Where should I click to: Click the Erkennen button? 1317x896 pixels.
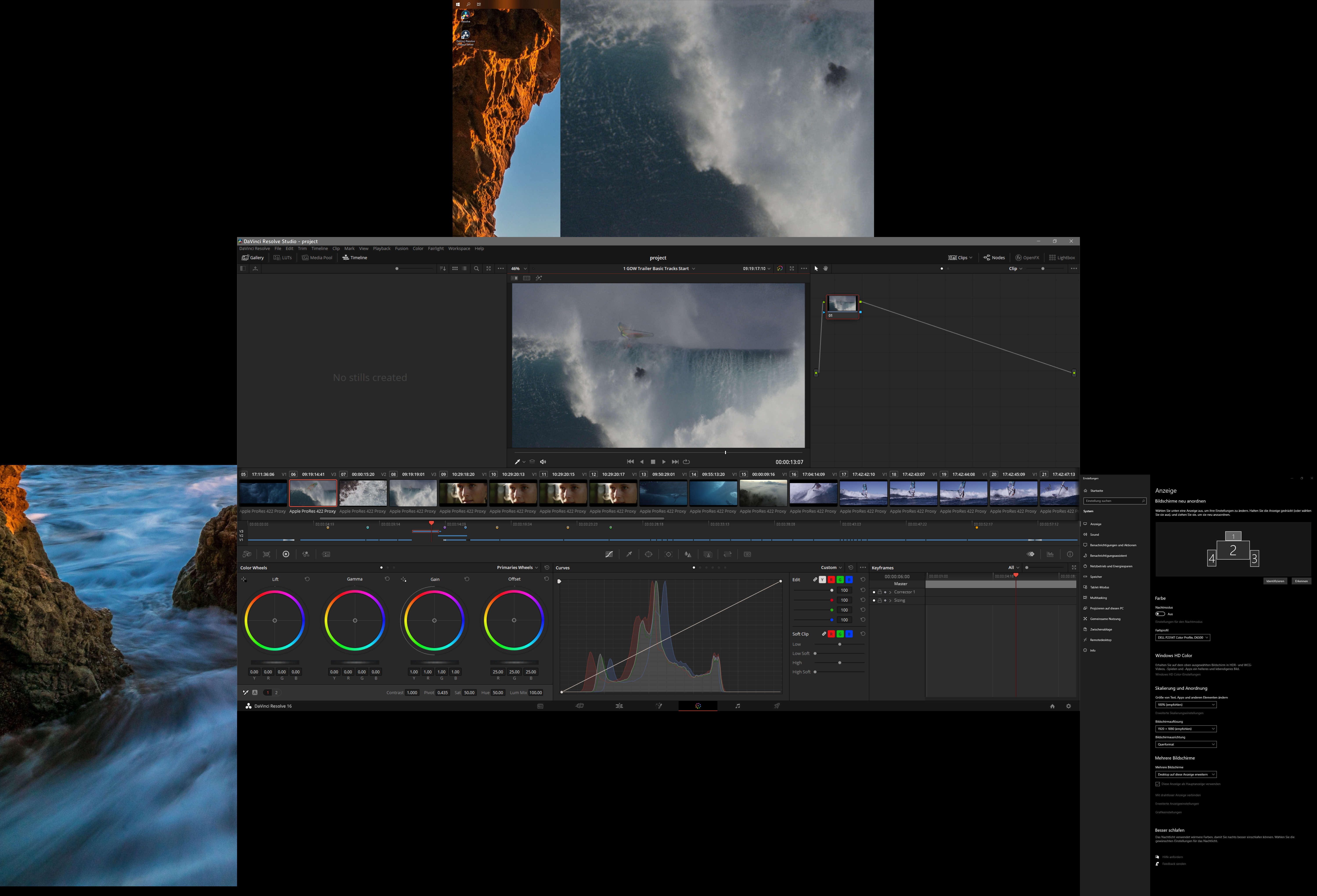click(1301, 581)
